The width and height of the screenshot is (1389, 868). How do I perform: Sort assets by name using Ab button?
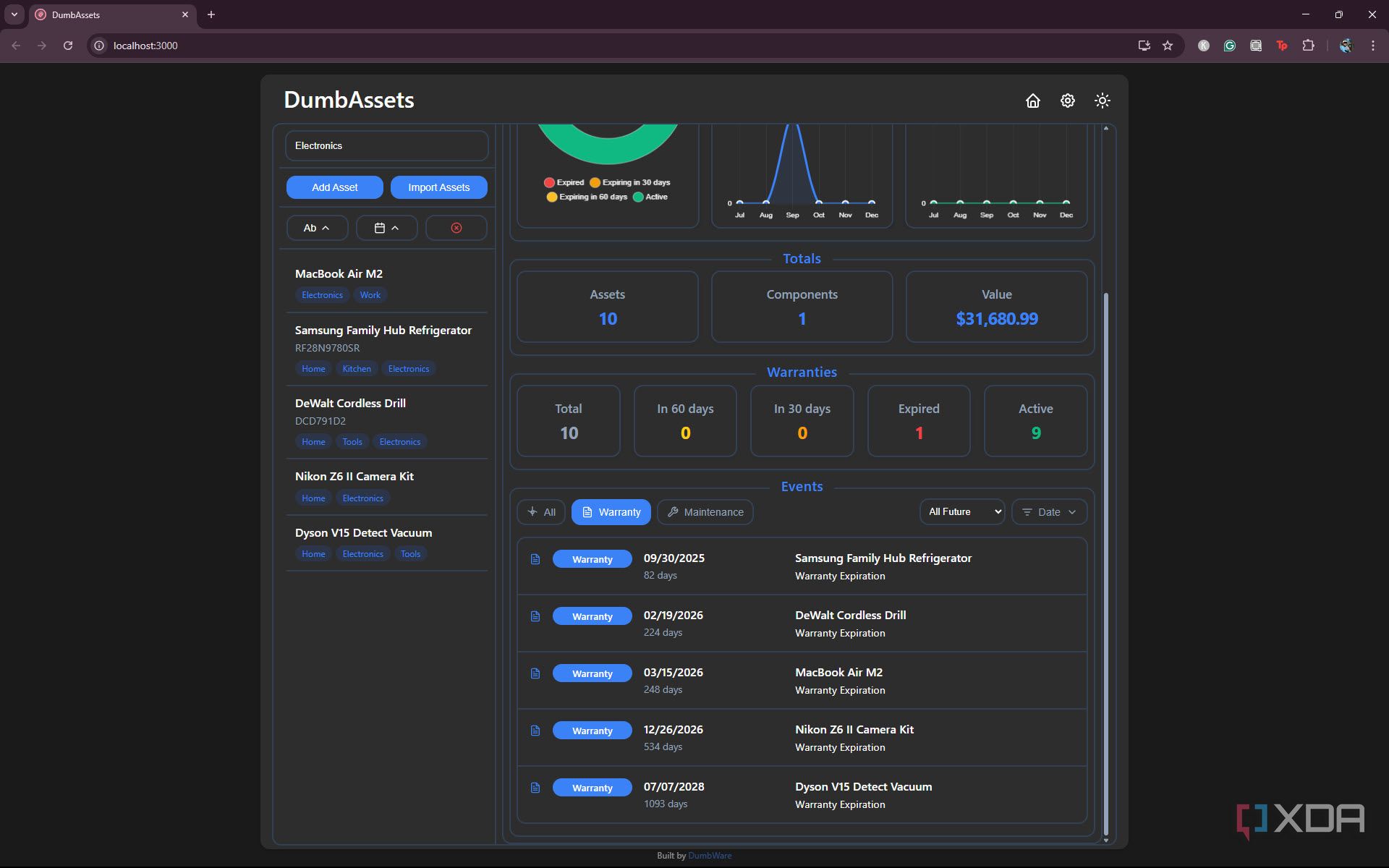coord(317,228)
